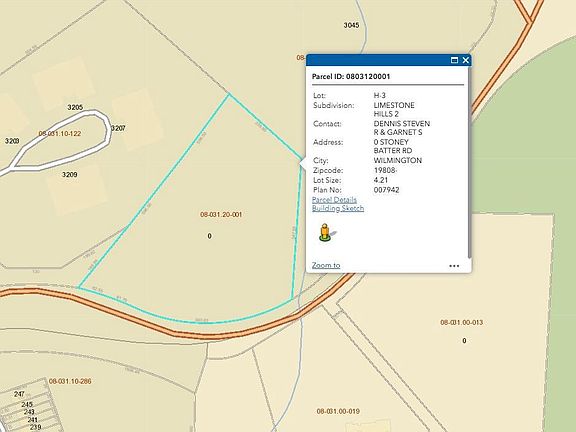Image resolution: width=576 pixels, height=432 pixels.
Task: Select parcel label 08-031.10-122
Action: click(60, 134)
